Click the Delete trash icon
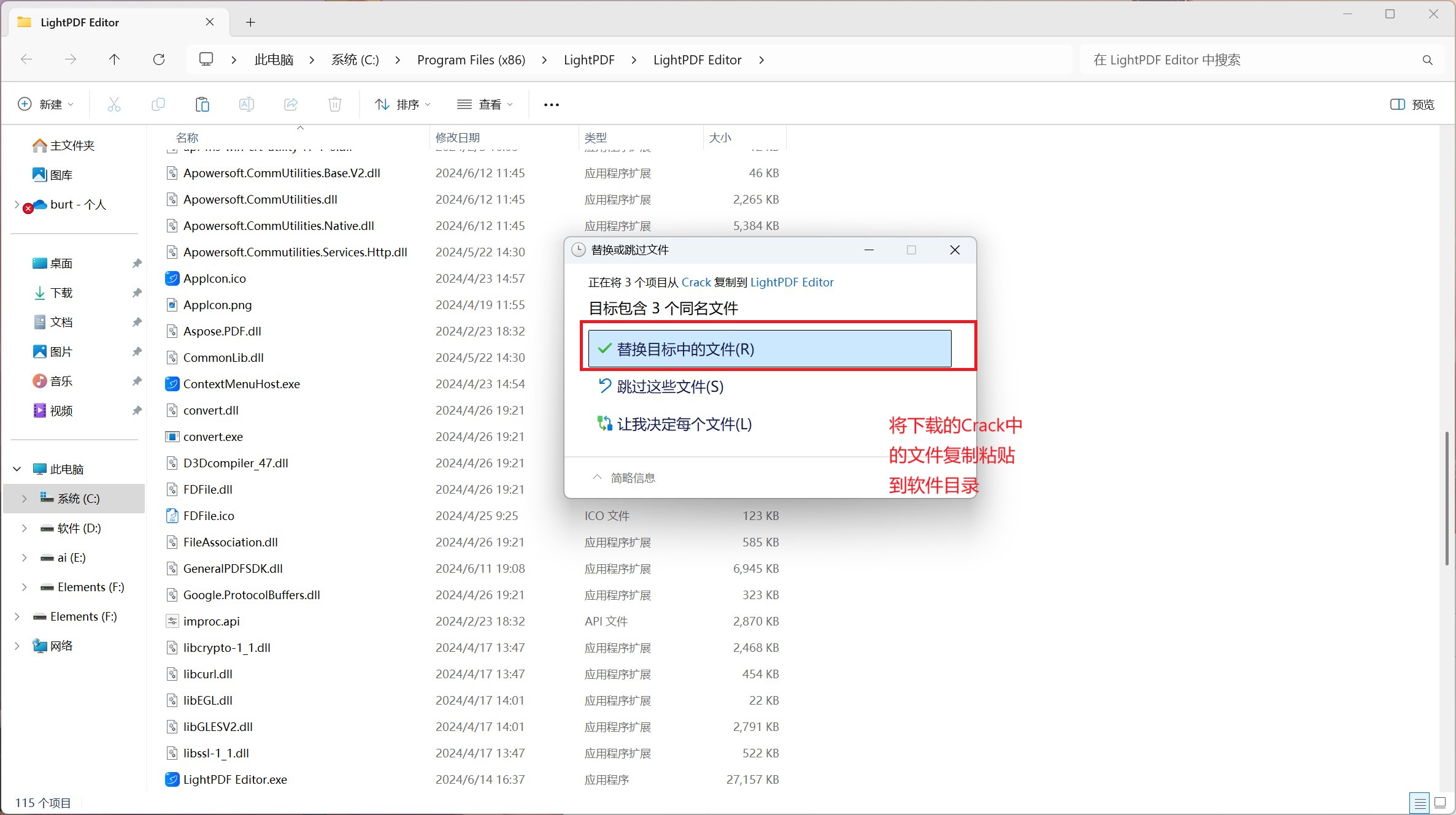 click(x=334, y=104)
